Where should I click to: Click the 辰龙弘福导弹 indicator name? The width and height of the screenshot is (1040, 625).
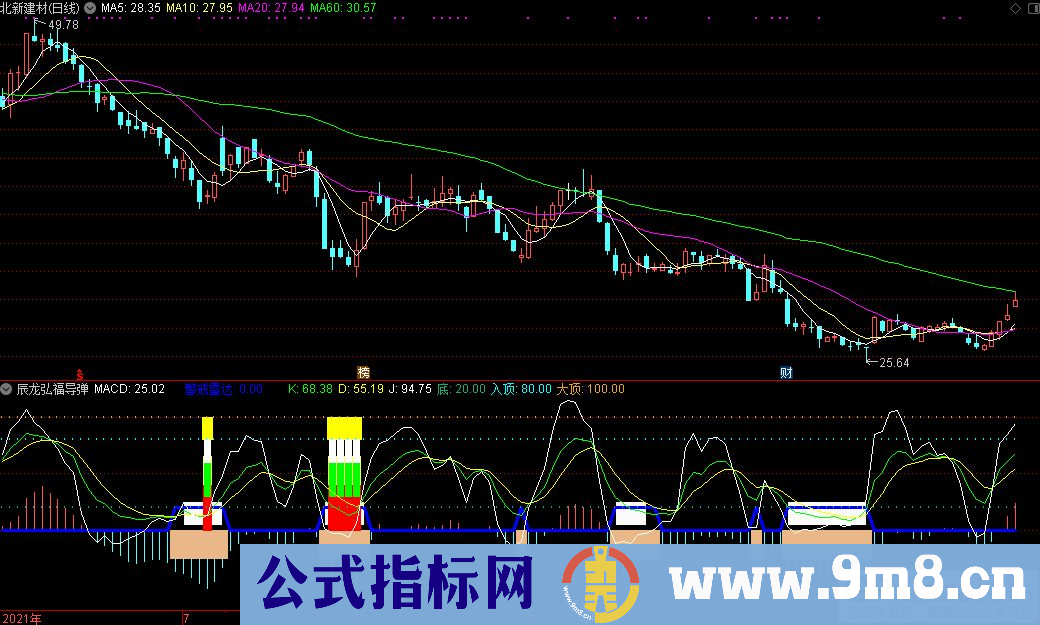[x=52, y=389]
